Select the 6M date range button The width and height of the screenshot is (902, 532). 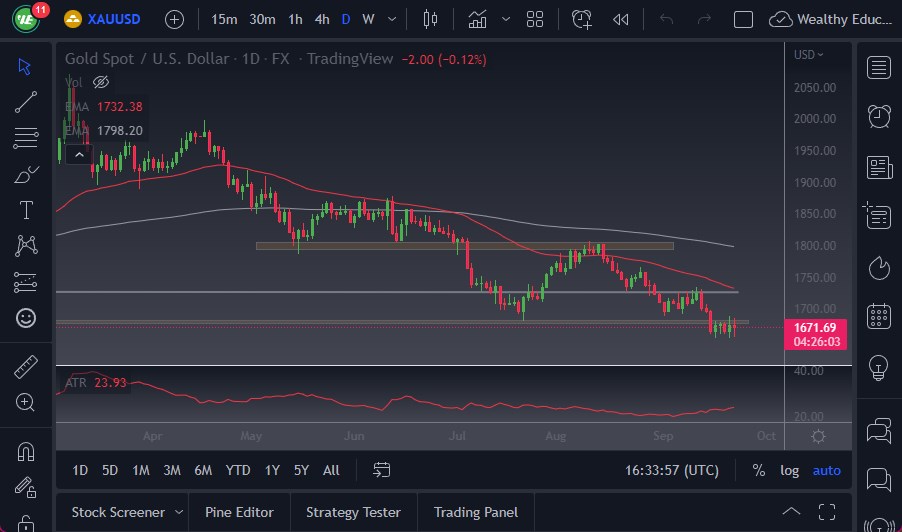point(203,470)
